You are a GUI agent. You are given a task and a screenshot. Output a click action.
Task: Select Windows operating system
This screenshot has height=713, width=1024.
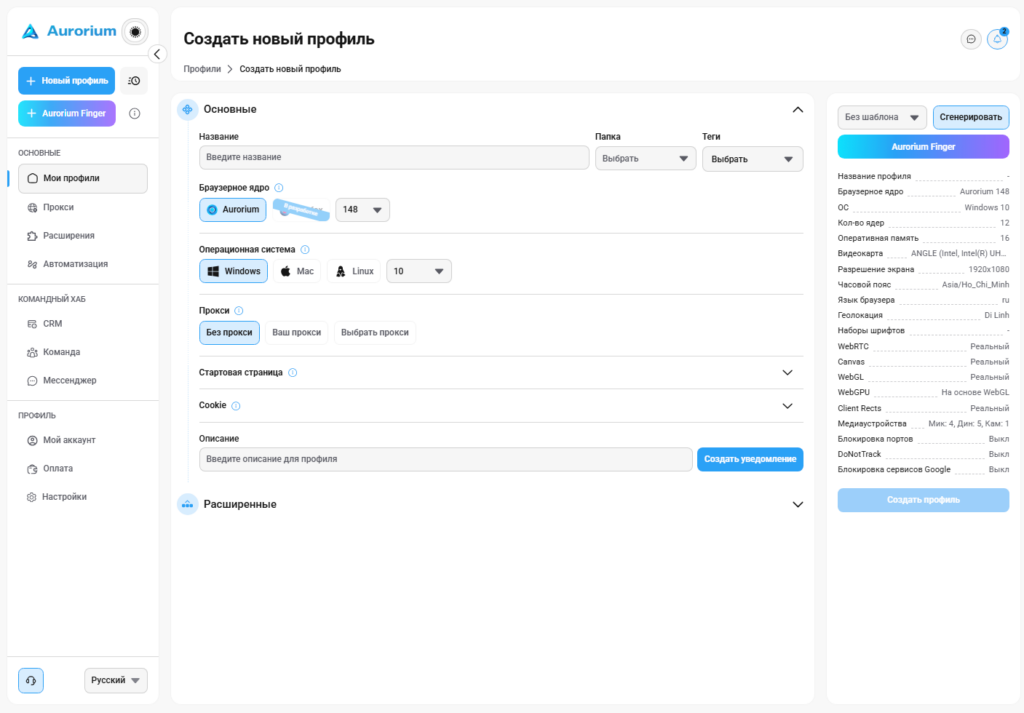[x=233, y=271]
